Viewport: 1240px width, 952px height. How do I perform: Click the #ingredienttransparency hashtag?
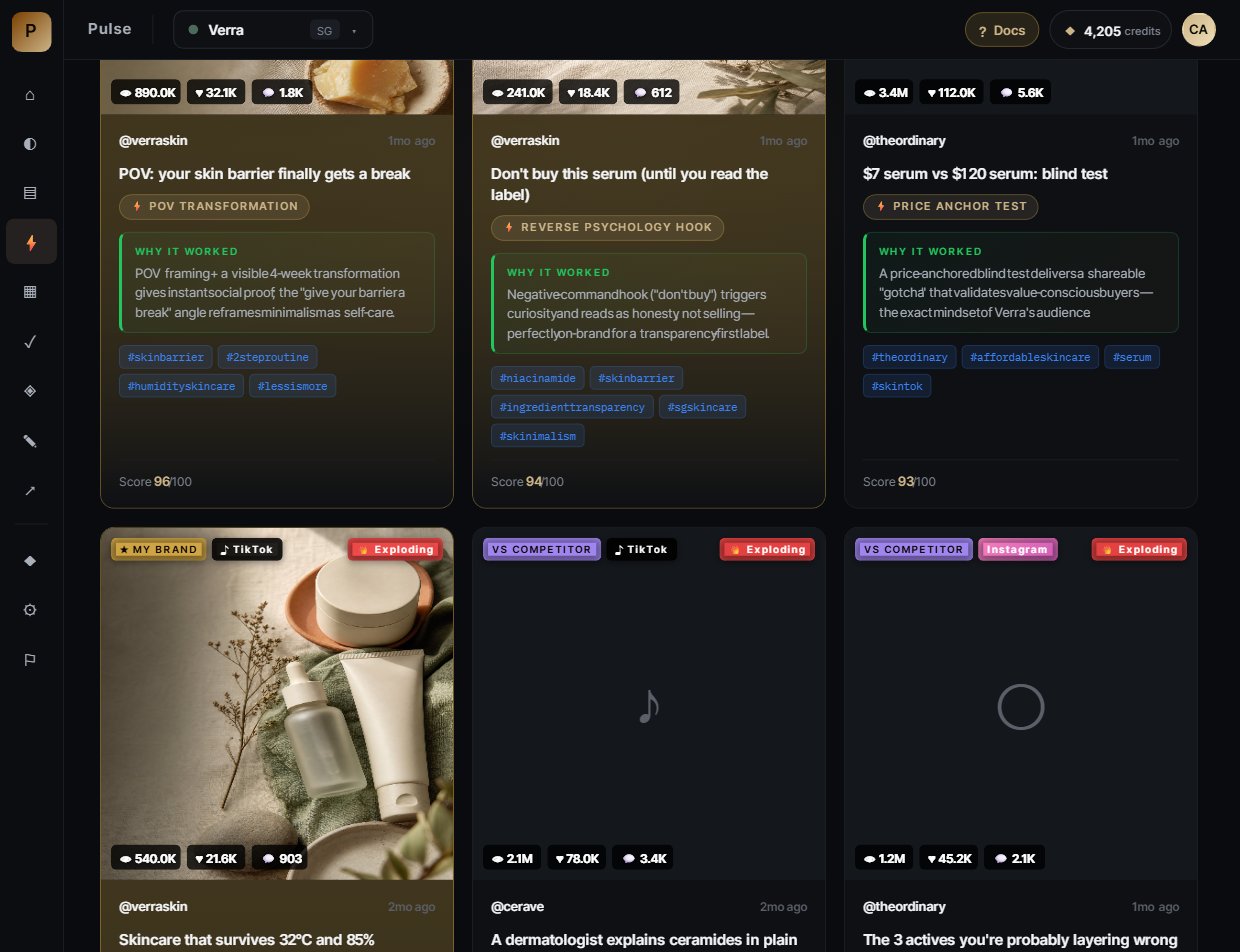pos(572,407)
